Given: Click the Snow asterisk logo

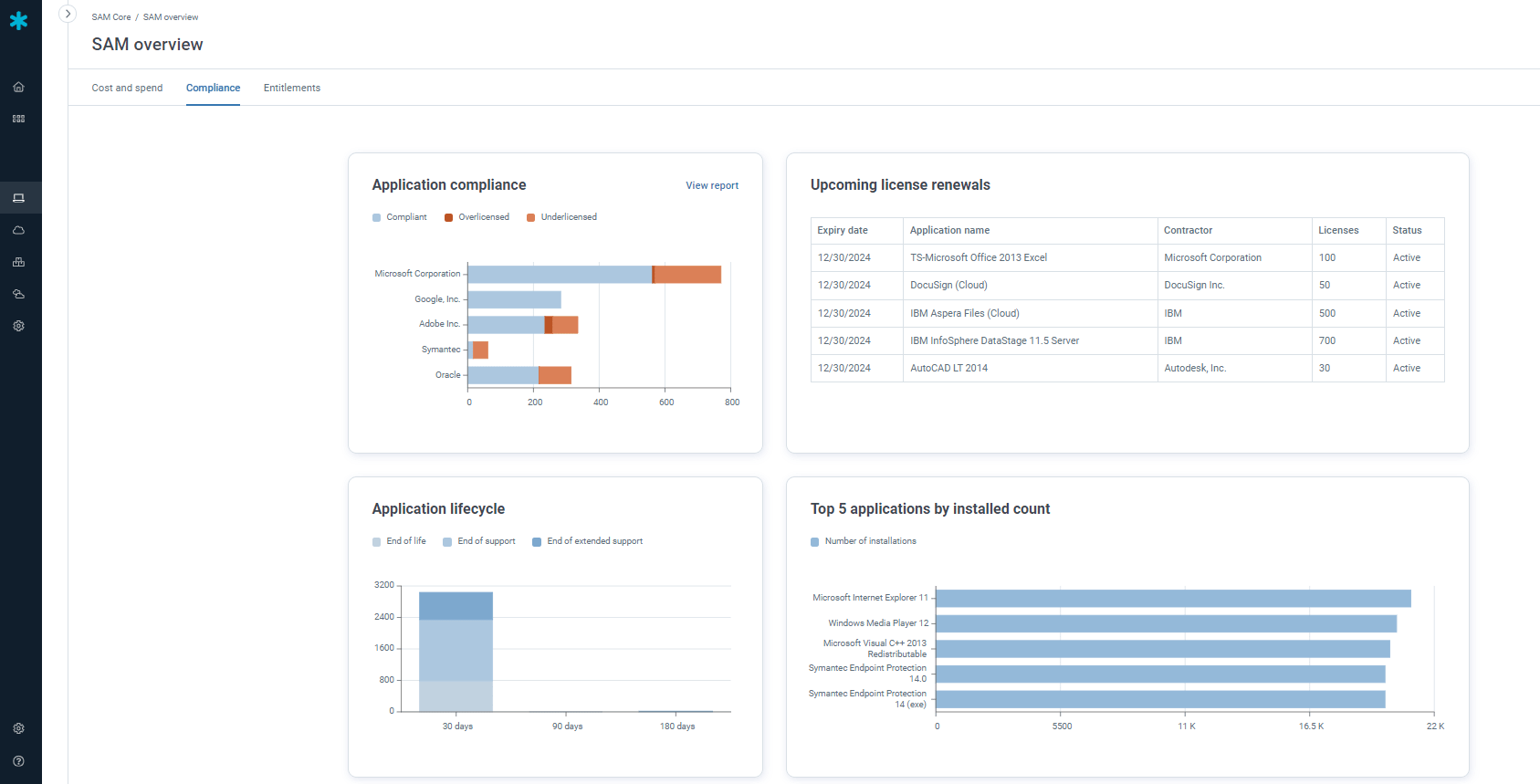Looking at the screenshot, I should 18,20.
